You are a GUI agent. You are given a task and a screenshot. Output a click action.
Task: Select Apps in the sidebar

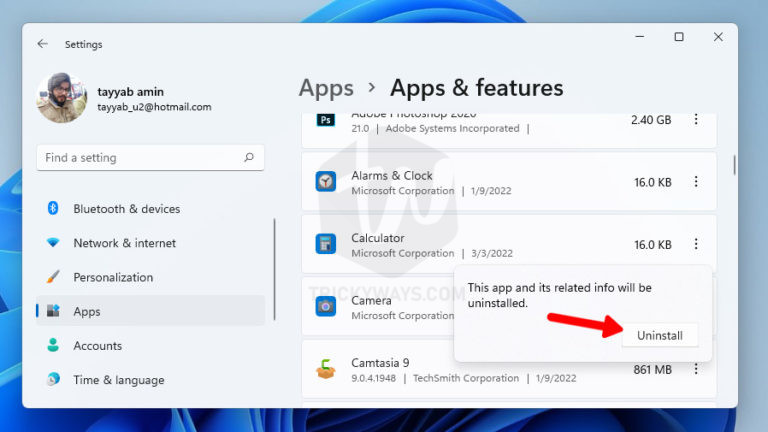click(150, 311)
